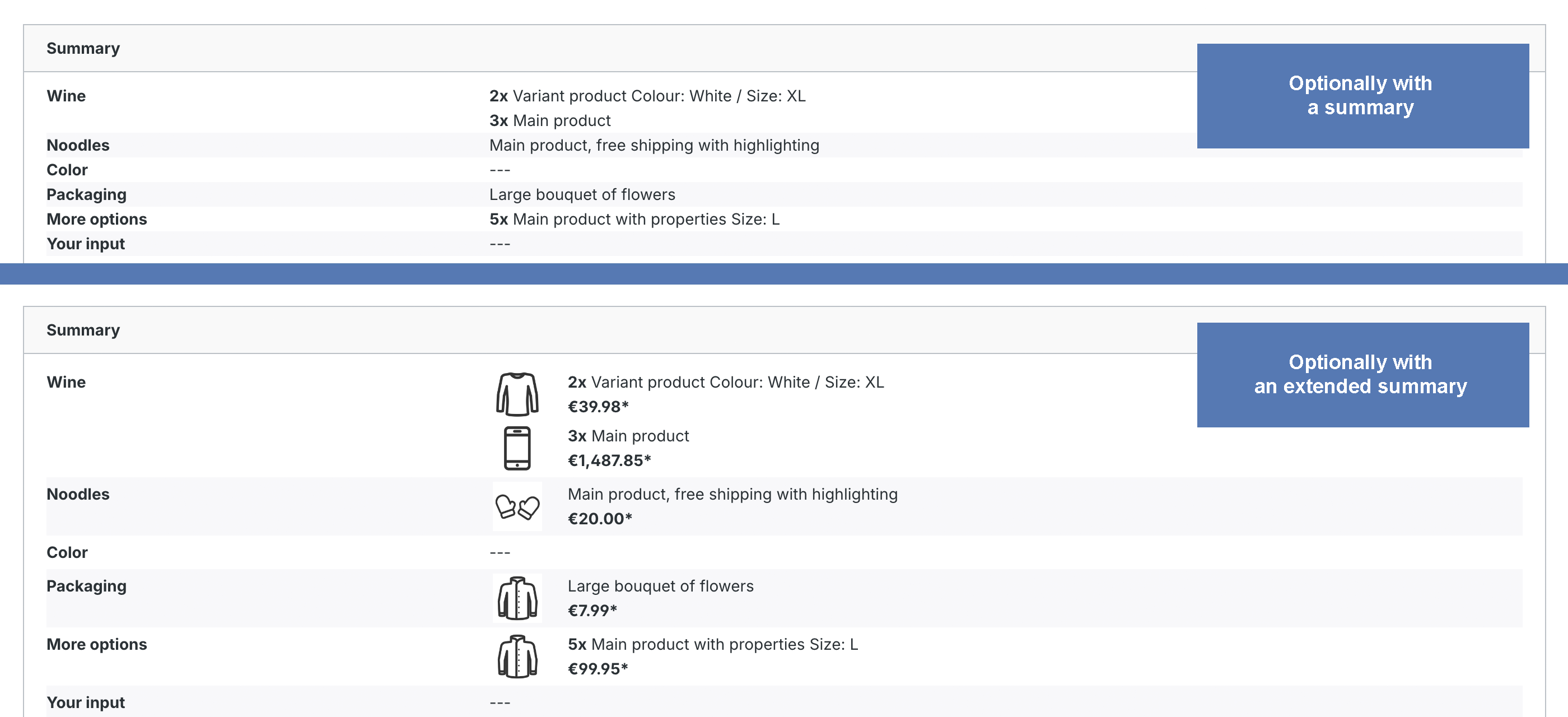Click 'Large bouquet of flowers' in extended summary
Viewport: 1568px width, 717px height.
[660, 586]
